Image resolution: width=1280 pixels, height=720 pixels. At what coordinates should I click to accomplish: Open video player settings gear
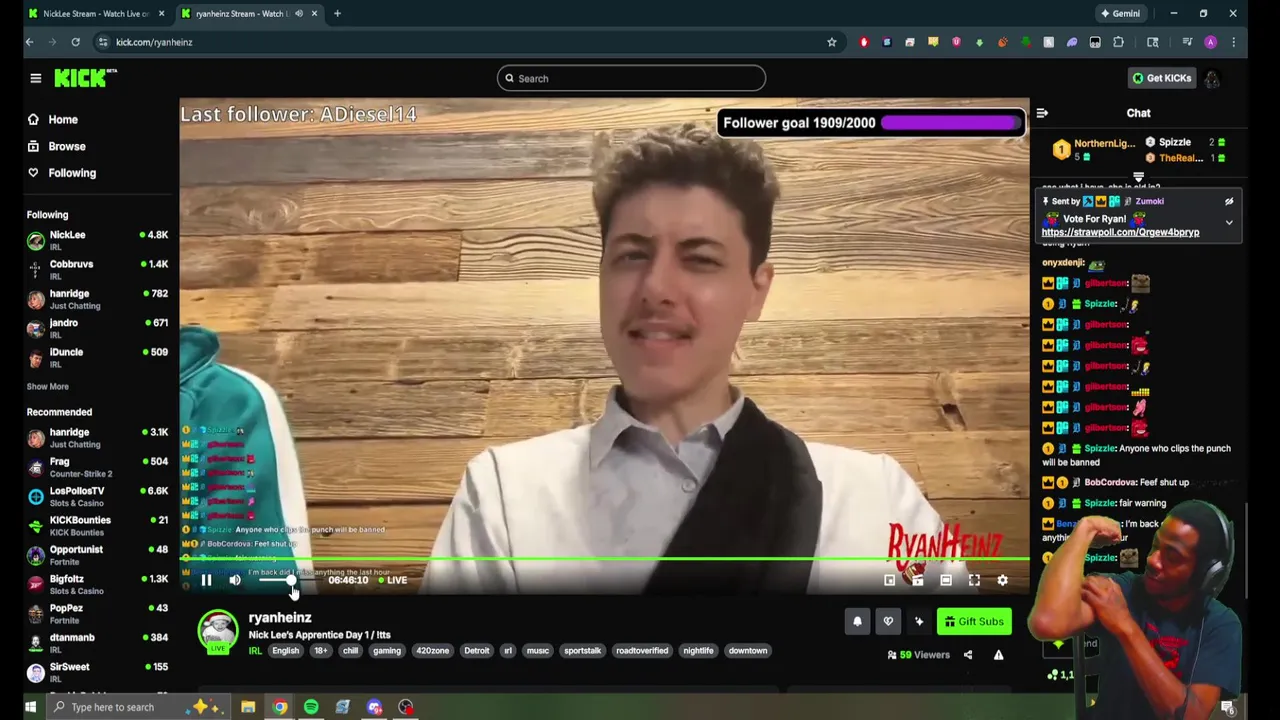(1002, 580)
